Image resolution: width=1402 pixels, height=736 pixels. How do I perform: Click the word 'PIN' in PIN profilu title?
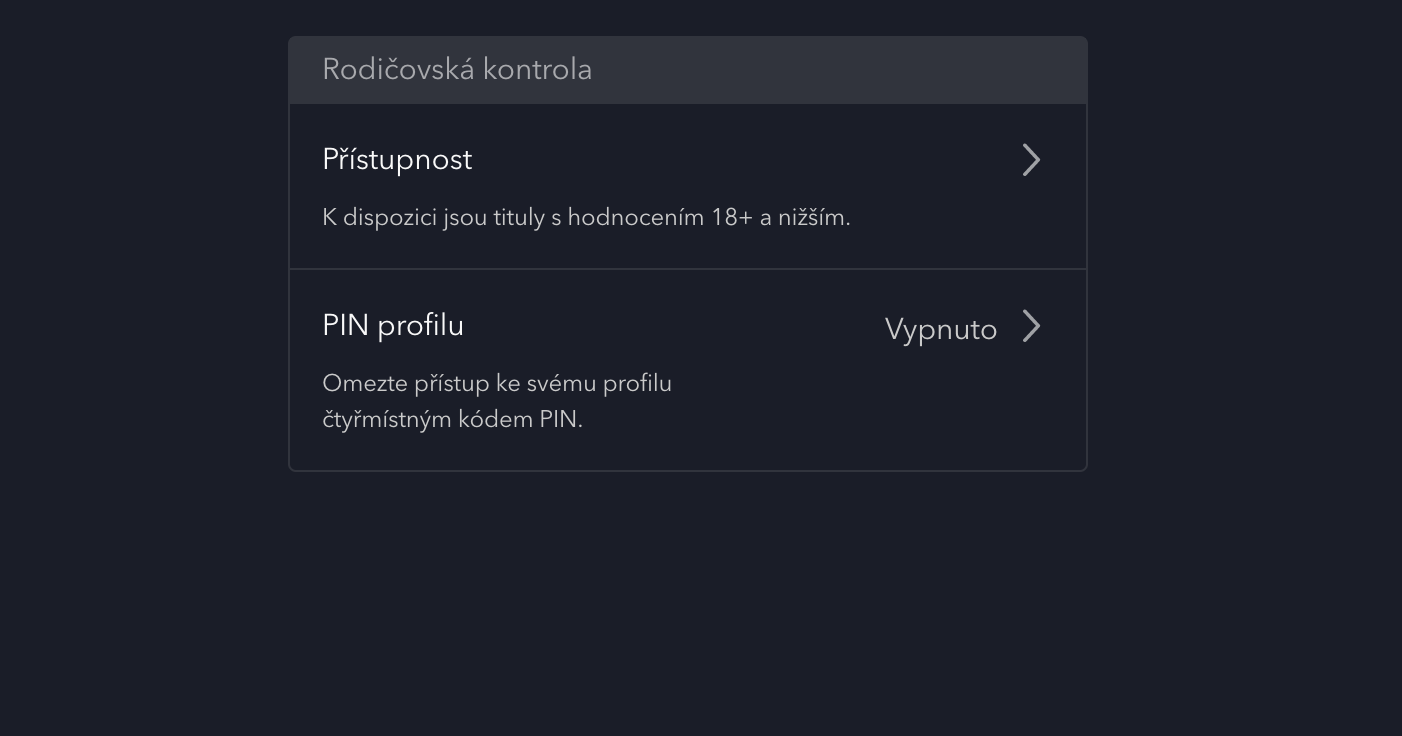[x=346, y=326]
